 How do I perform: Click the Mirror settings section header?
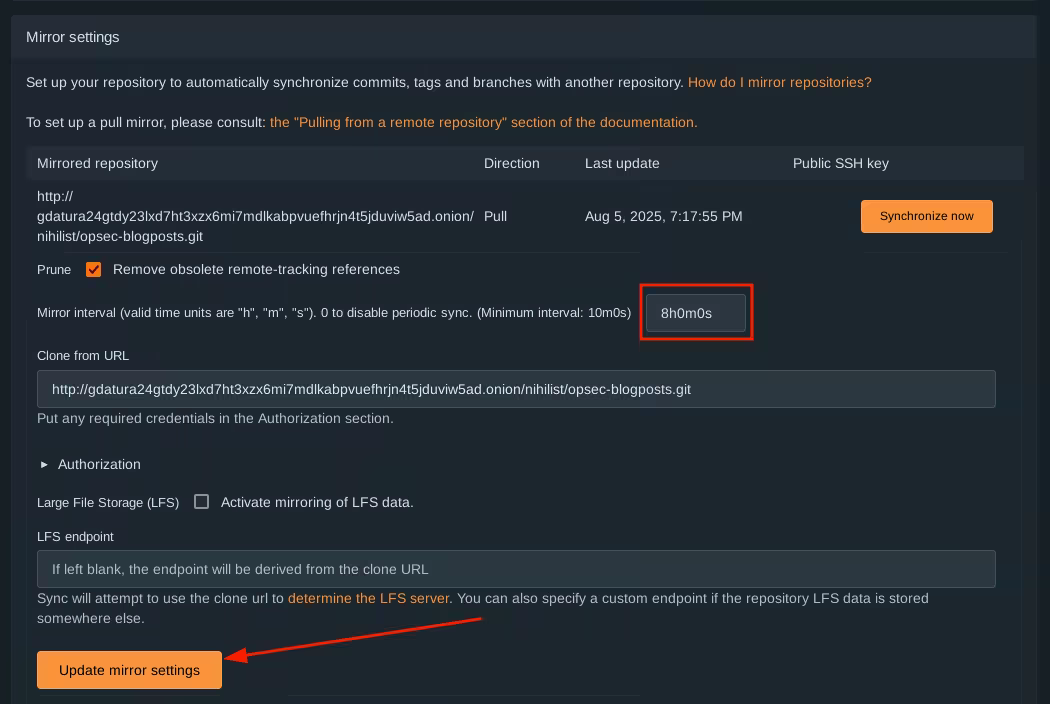(x=73, y=37)
